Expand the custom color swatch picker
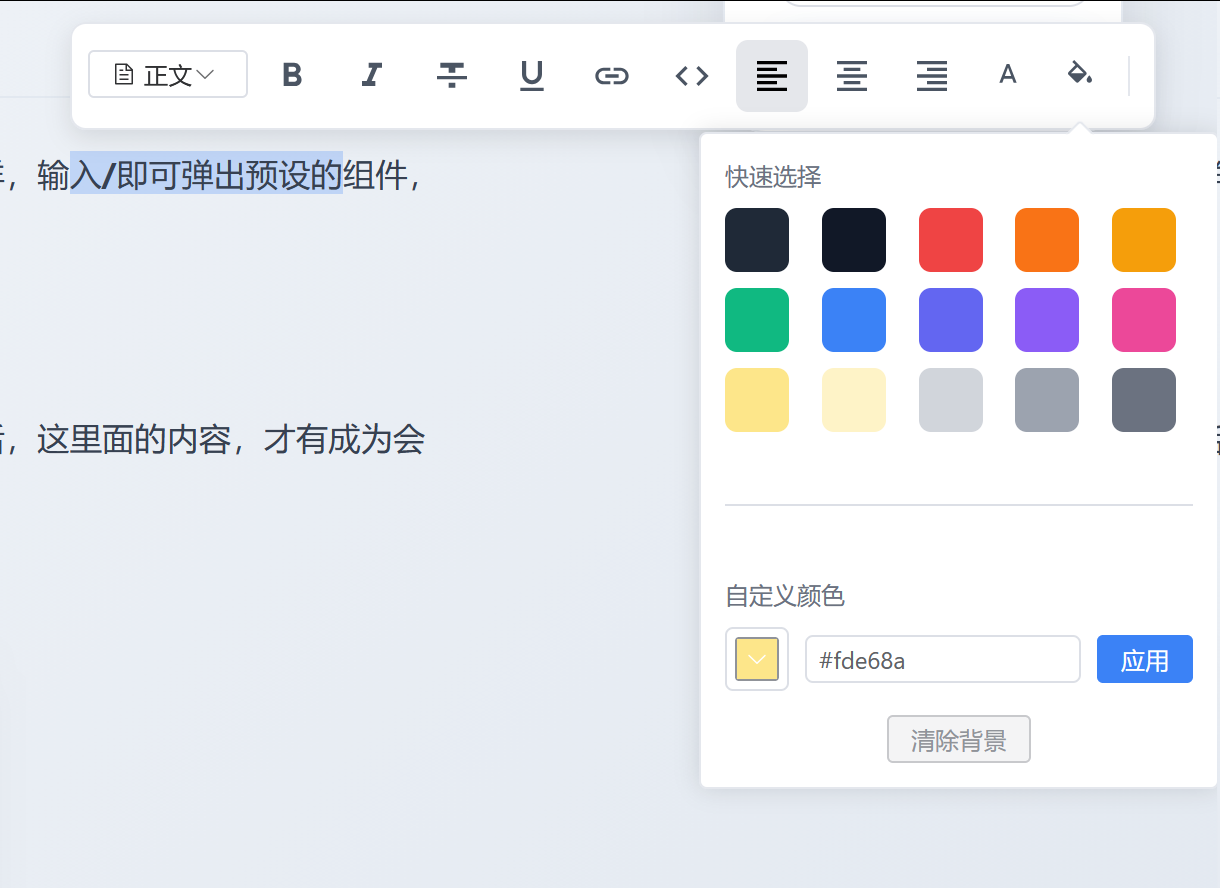Screen dimensions: 1220x888 pyautogui.click(x=756, y=658)
